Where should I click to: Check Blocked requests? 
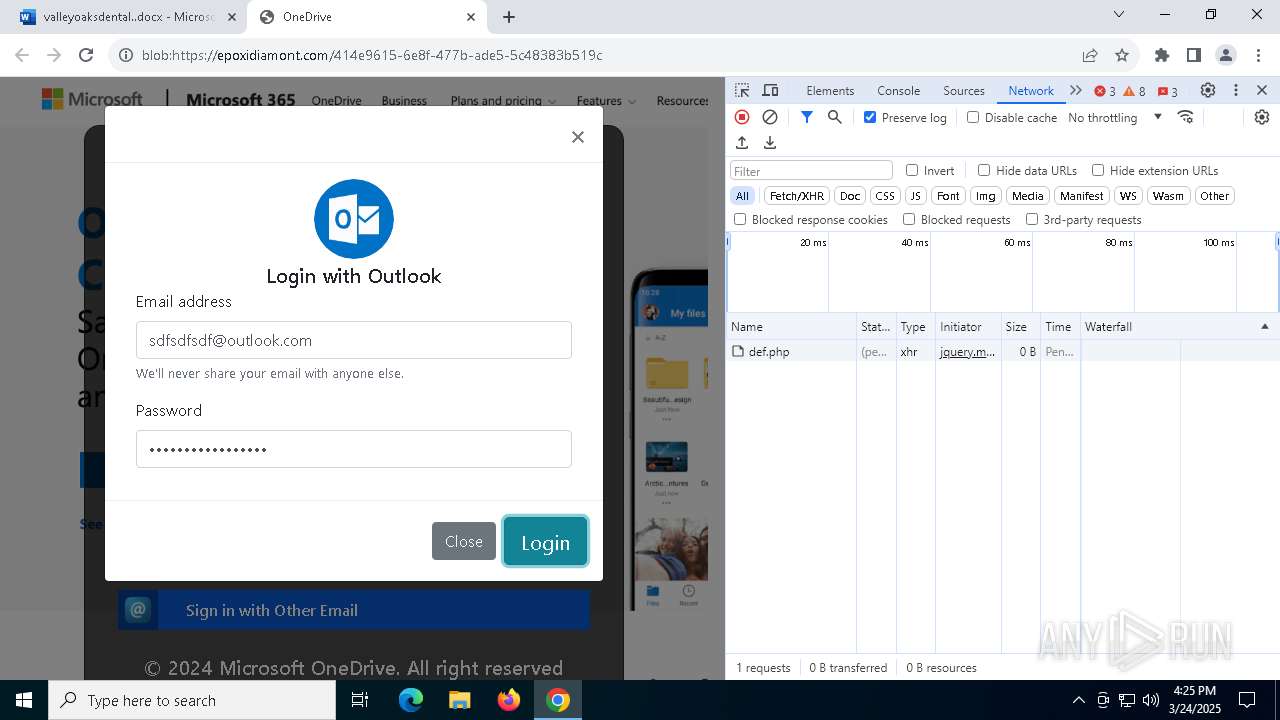tap(909, 219)
